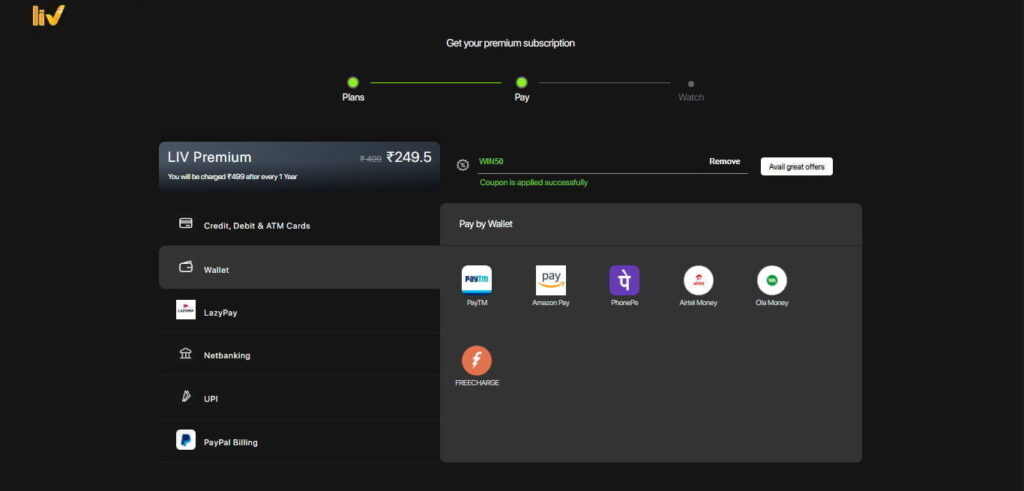Image resolution: width=1024 pixels, height=491 pixels.
Task: Open the LazyPay payment option
Action: (x=299, y=311)
